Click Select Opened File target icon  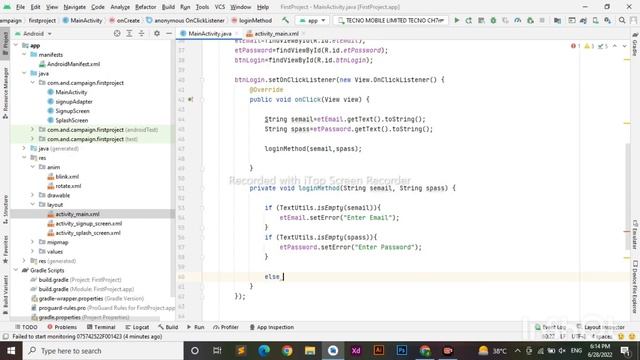coord(117,33)
